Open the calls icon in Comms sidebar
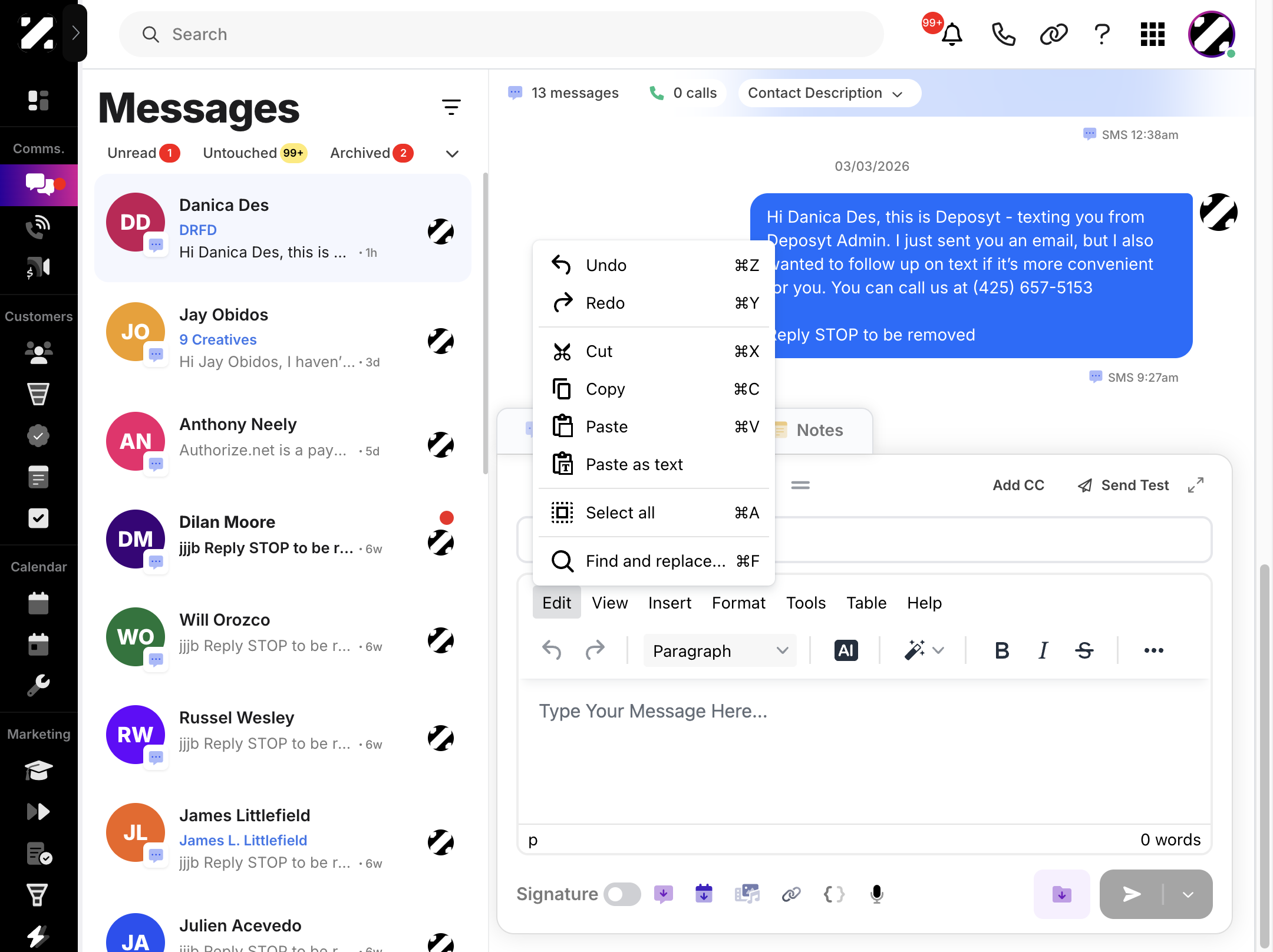Screen dimensions: 1273x952 pyautogui.click(x=38, y=226)
